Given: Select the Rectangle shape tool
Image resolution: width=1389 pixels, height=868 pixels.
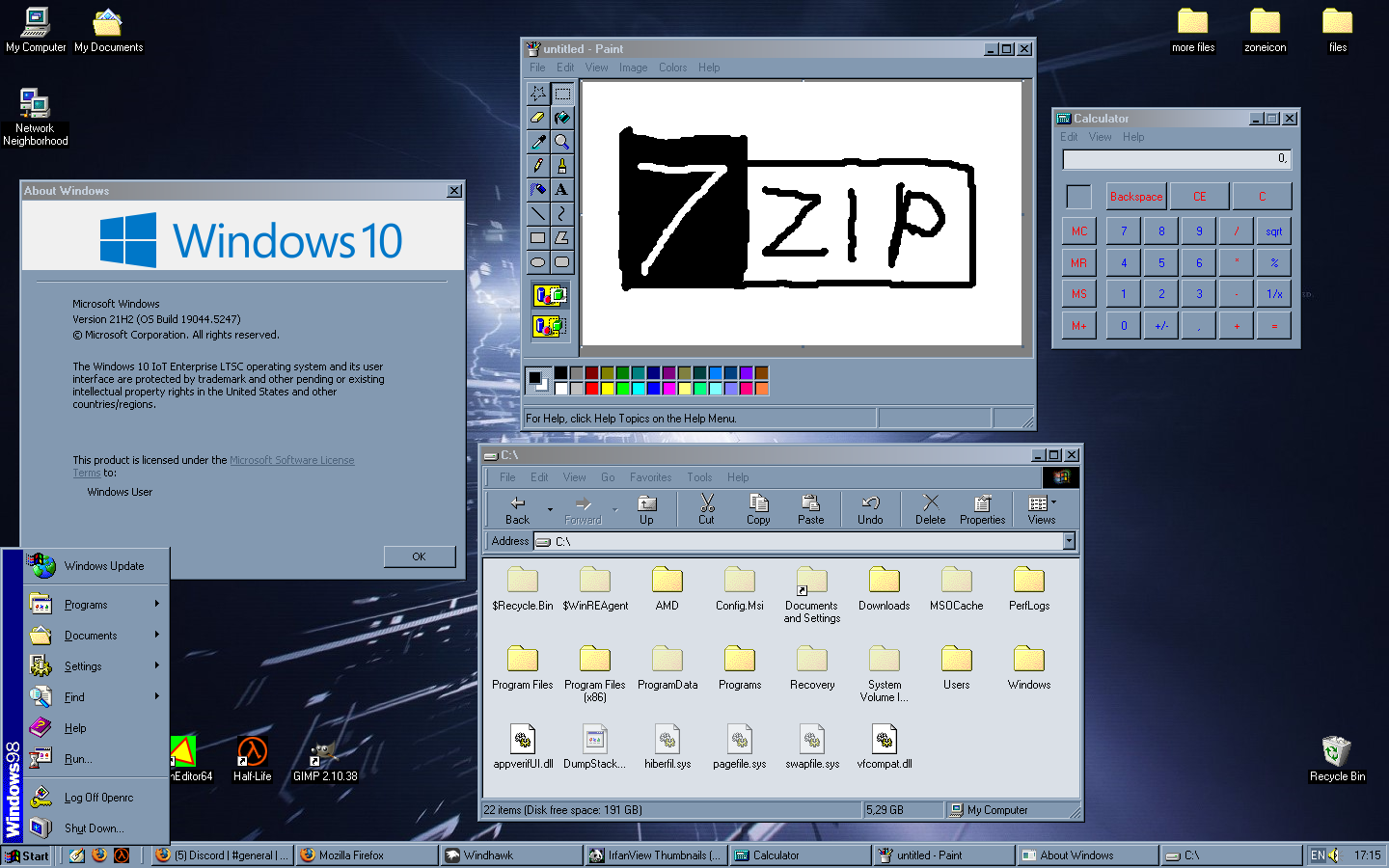Looking at the screenshot, I should [x=538, y=238].
